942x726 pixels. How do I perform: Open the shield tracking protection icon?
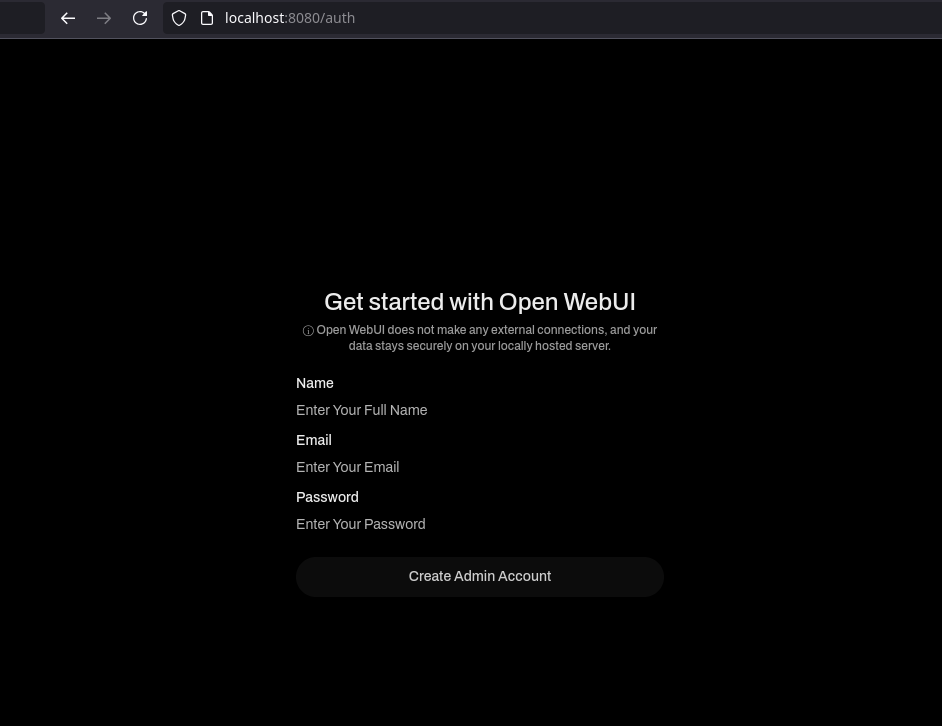click(x=179, y=18)
